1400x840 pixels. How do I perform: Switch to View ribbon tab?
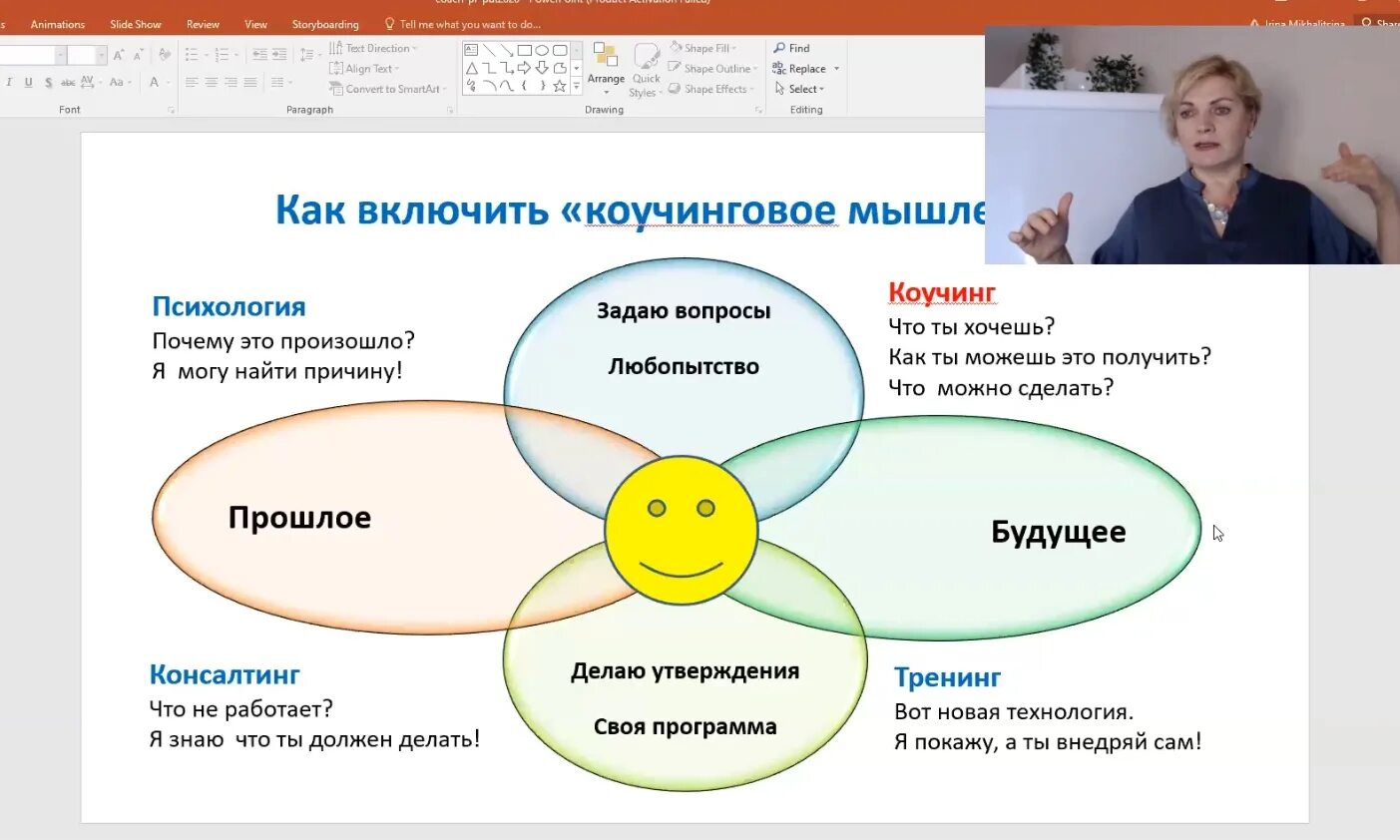(x=255, y=24)
